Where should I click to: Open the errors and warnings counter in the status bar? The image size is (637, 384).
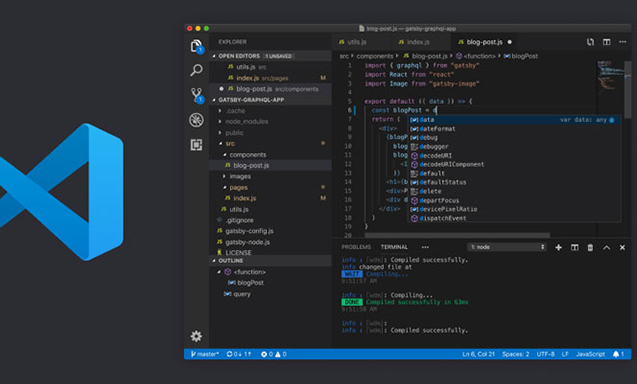tap(274, 354)
